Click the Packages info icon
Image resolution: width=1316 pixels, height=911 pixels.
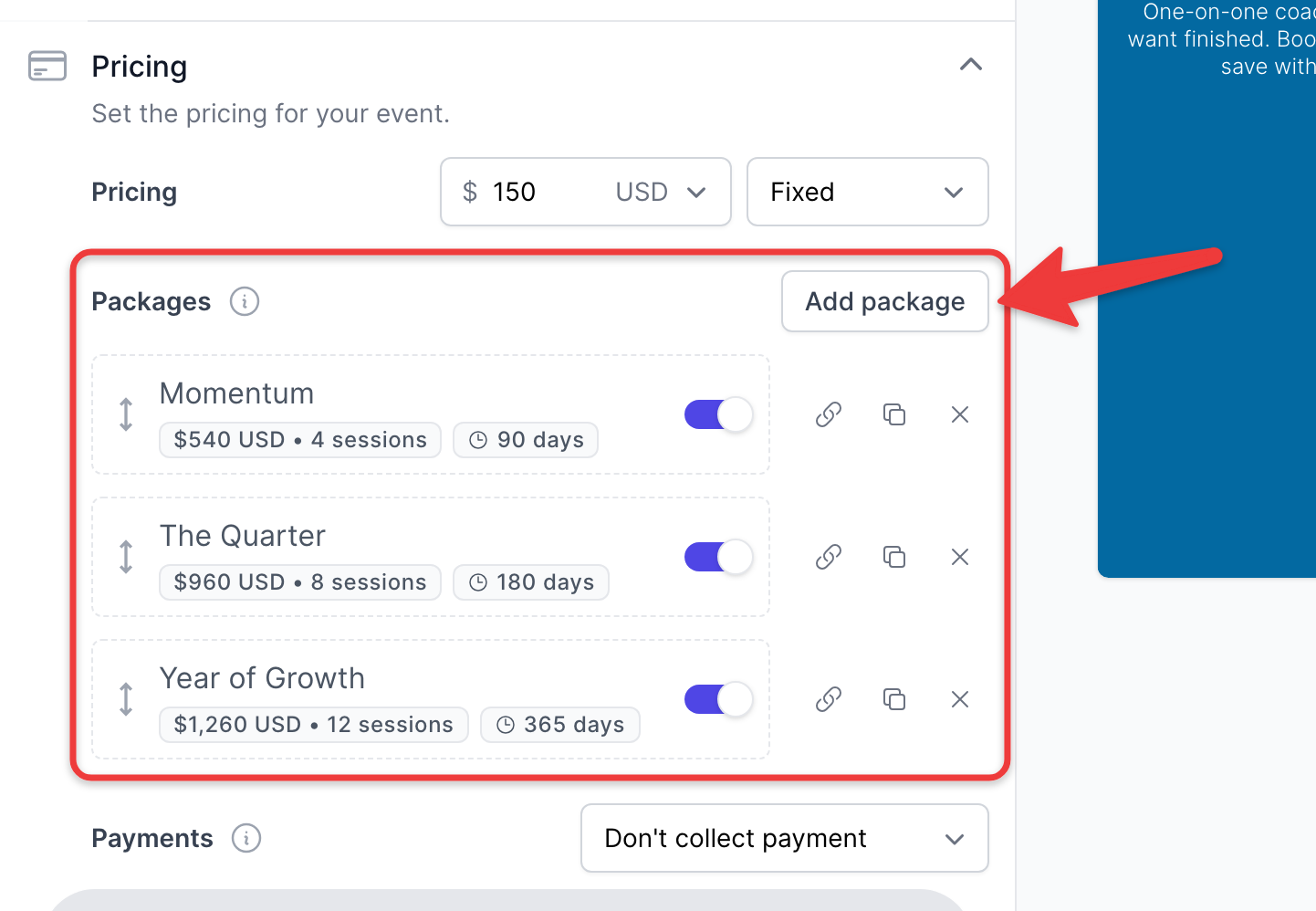[x=245, y=301]
